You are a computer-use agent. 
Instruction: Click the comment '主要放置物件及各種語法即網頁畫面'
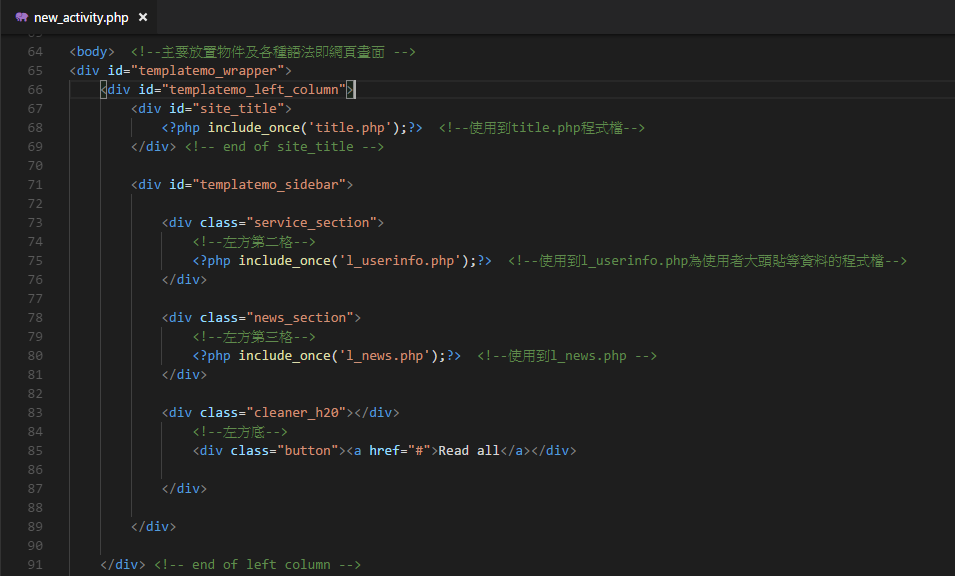click(x=273, y=52)
